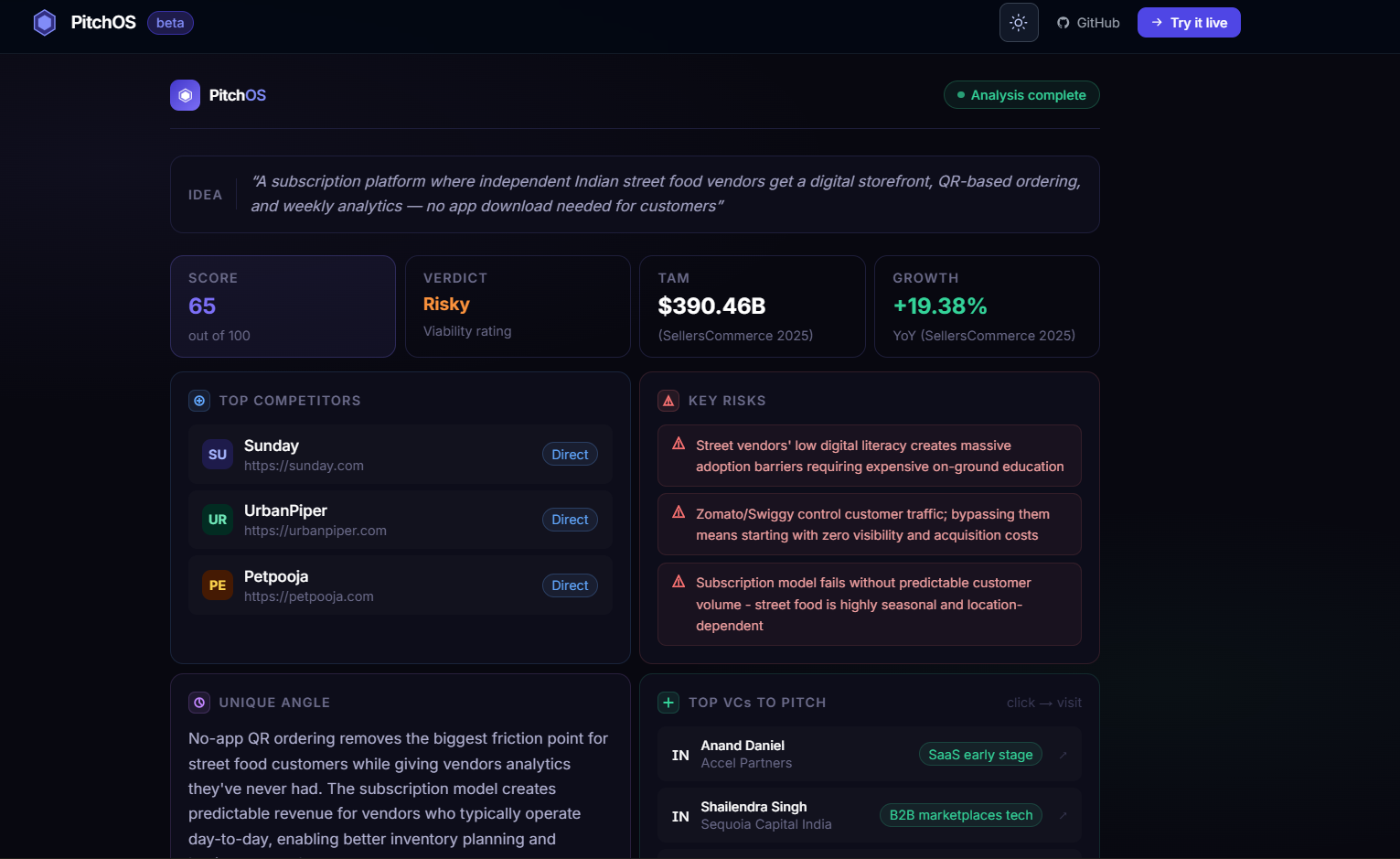
Task: Click the Analysis complete status badge
Action: pos(1021,95)
